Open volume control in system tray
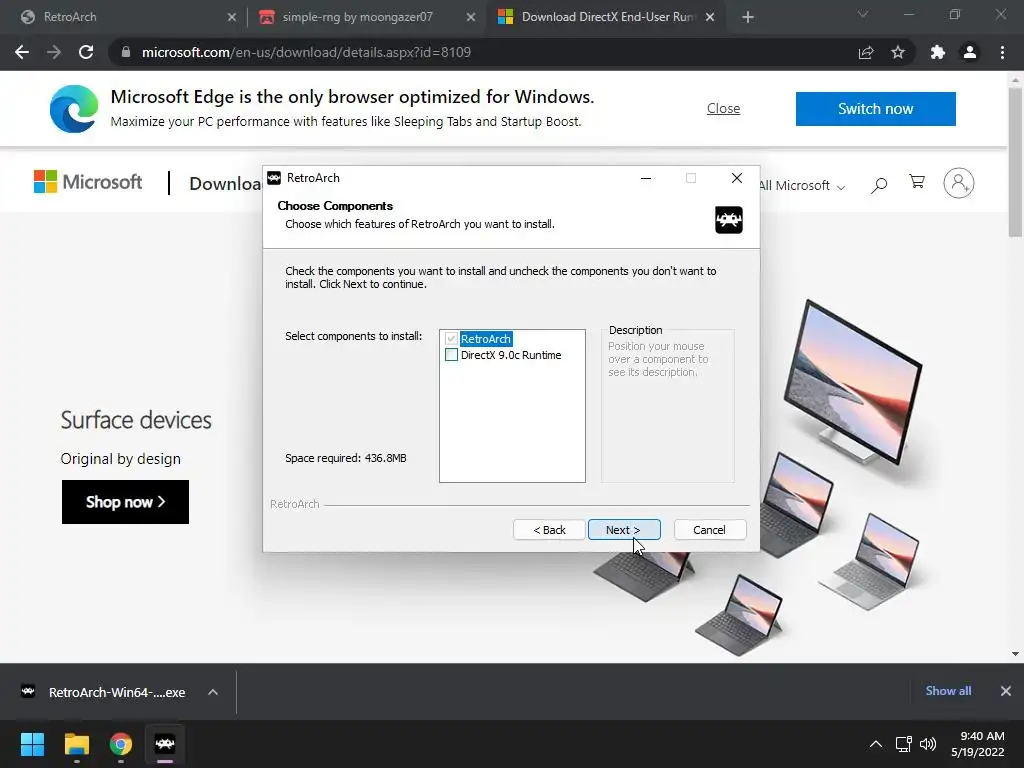Viewport: 1024px width, 768px height. coord(927,744)
